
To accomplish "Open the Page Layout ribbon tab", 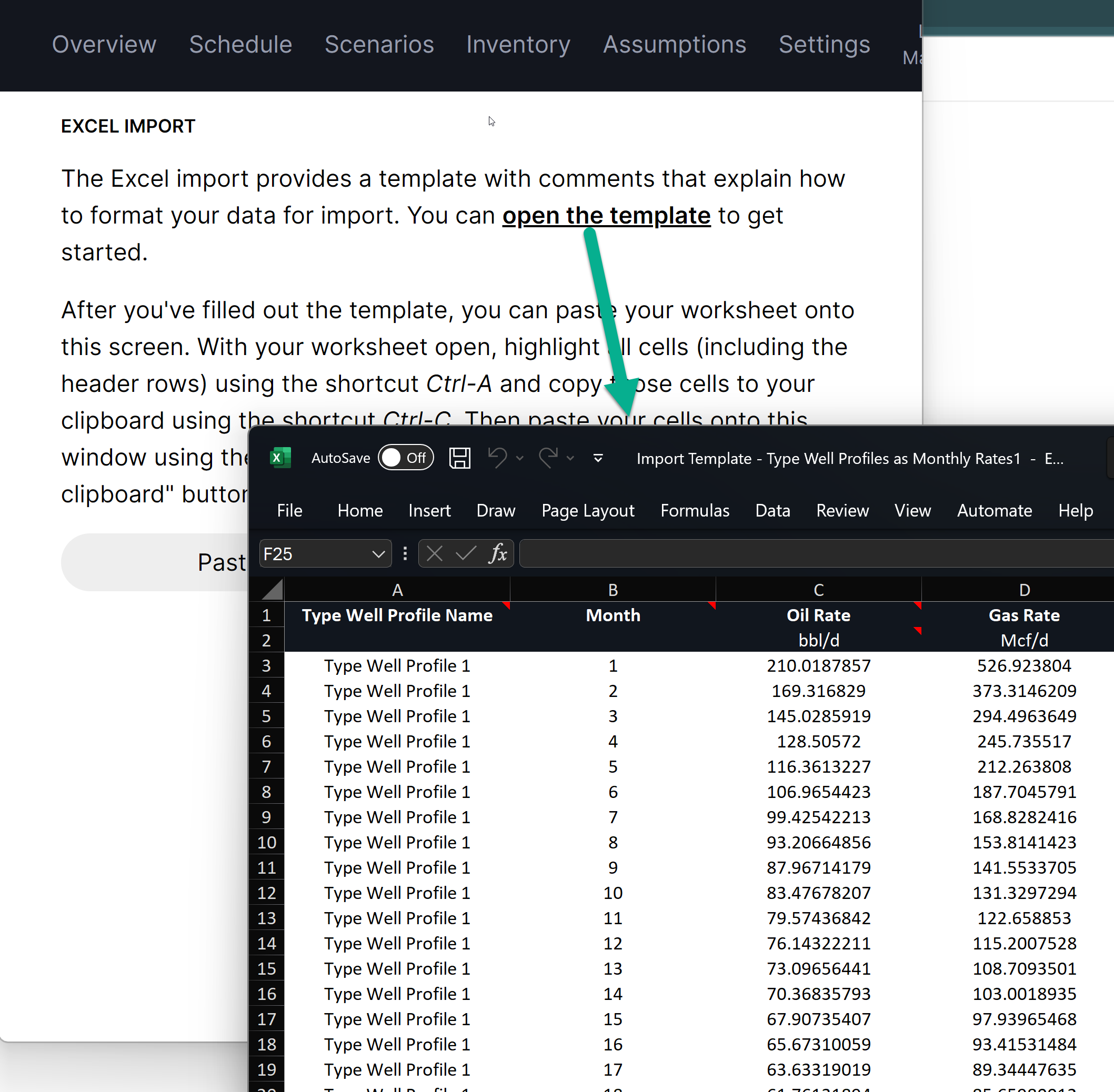I will [587, 510].
